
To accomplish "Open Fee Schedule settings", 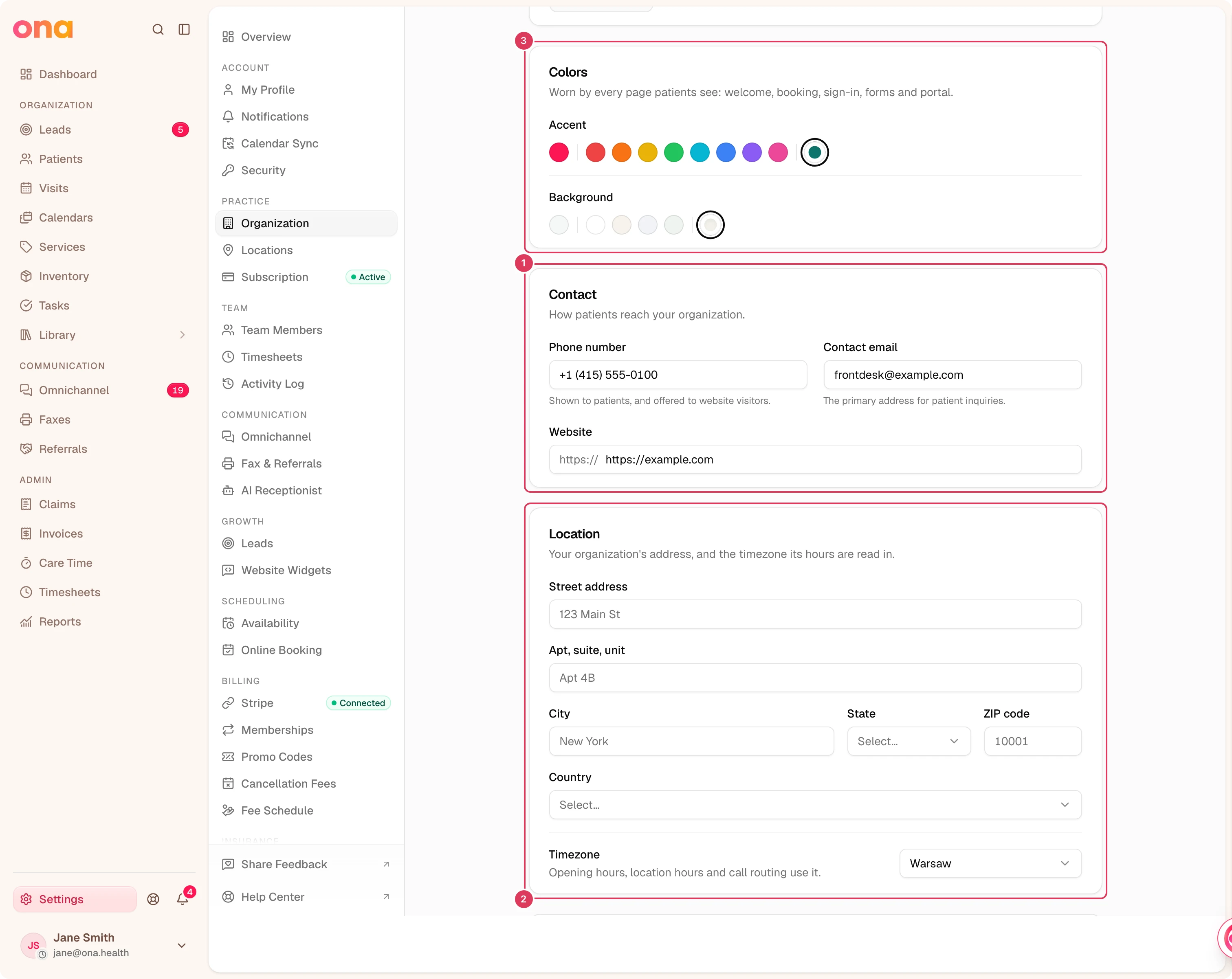I will pos(306,810).
